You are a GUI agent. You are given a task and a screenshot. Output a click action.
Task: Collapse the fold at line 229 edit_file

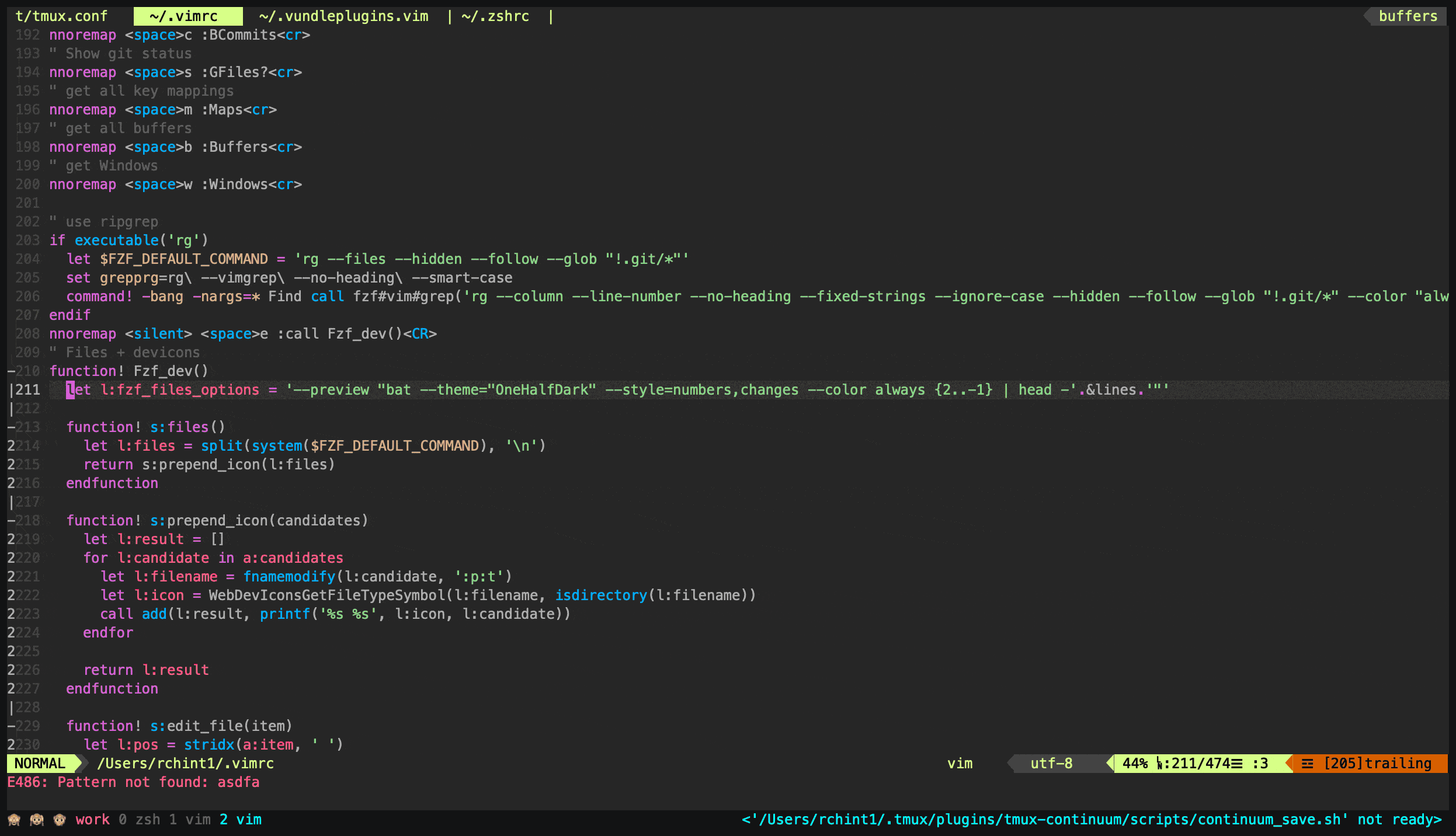[11, 726]
